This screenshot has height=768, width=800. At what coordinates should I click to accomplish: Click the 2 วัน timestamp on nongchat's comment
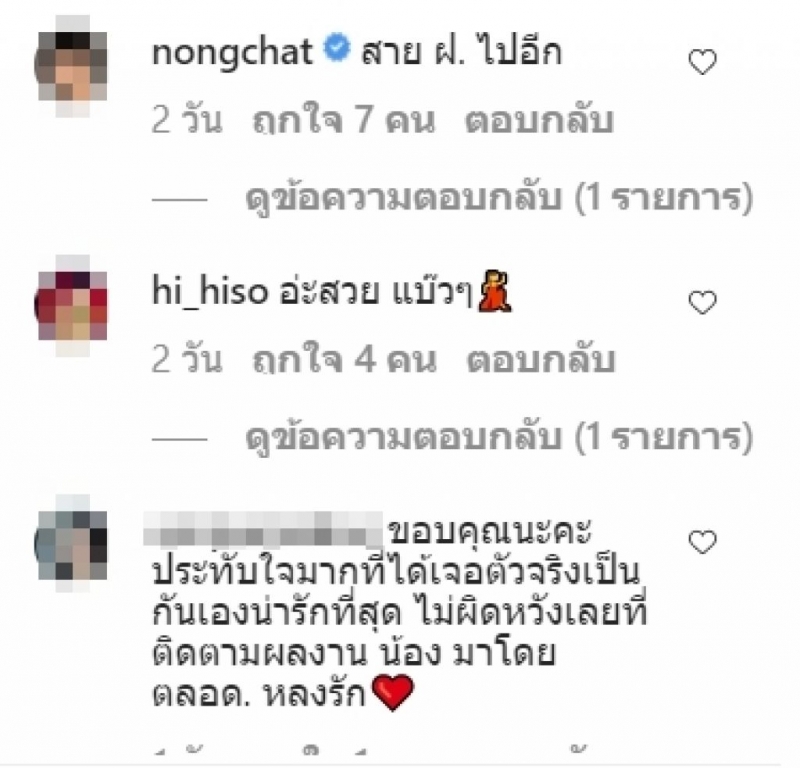187,120
